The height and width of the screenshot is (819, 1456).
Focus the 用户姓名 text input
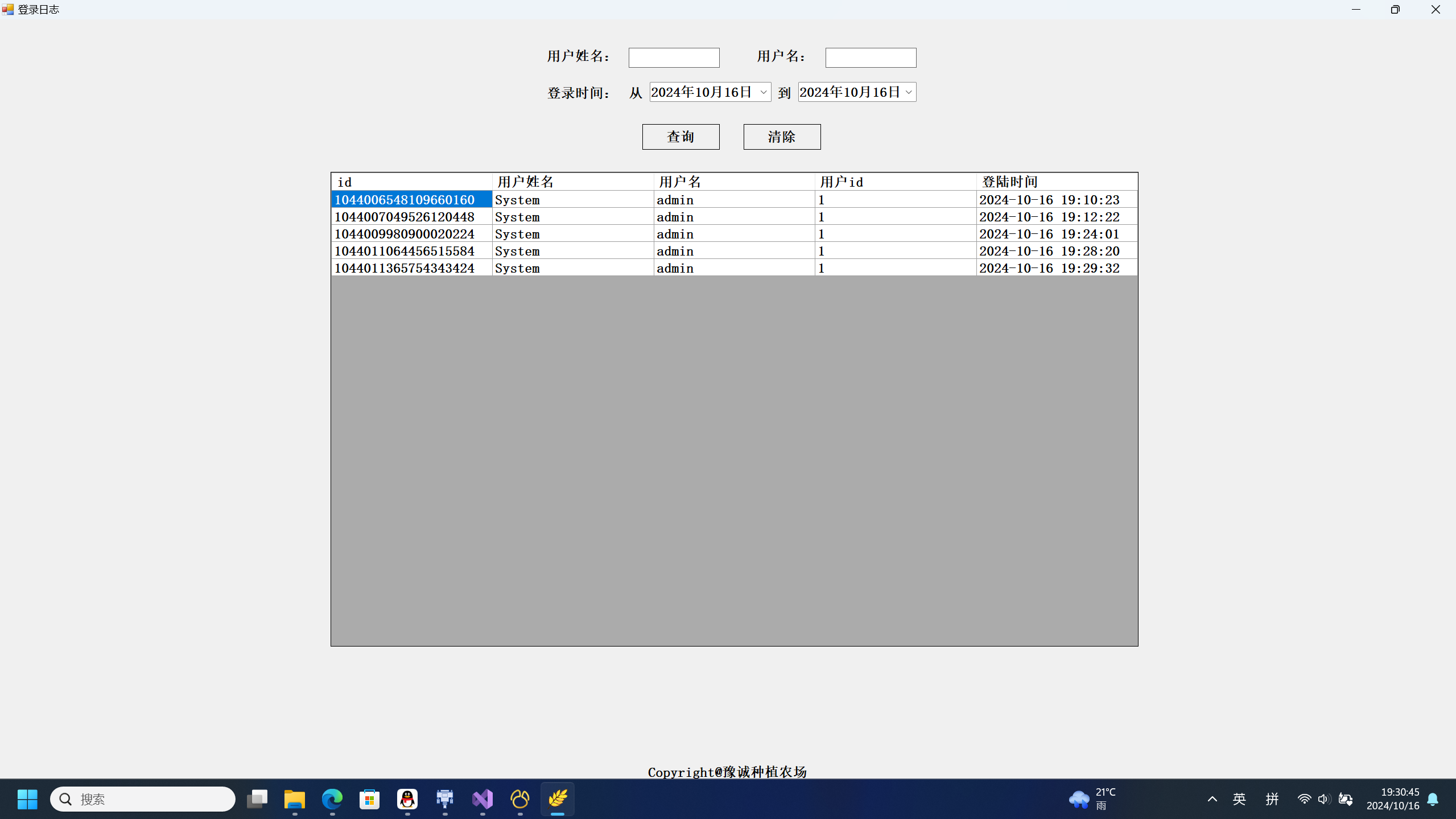[674, 57]
